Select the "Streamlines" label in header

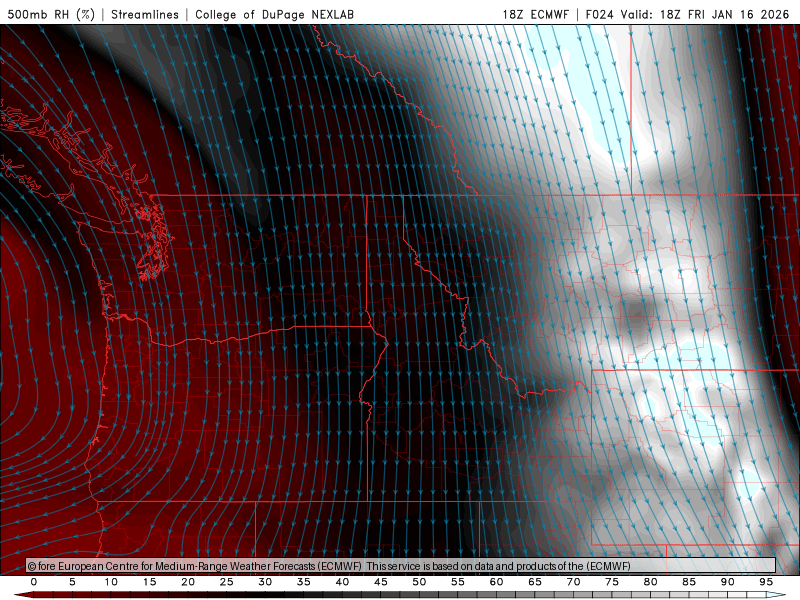(x=145, y=14)
